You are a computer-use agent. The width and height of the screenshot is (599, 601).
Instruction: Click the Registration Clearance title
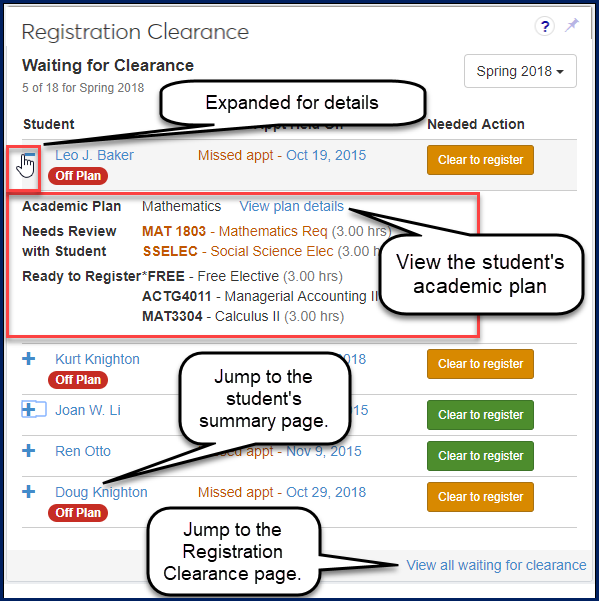coord(135,31)
